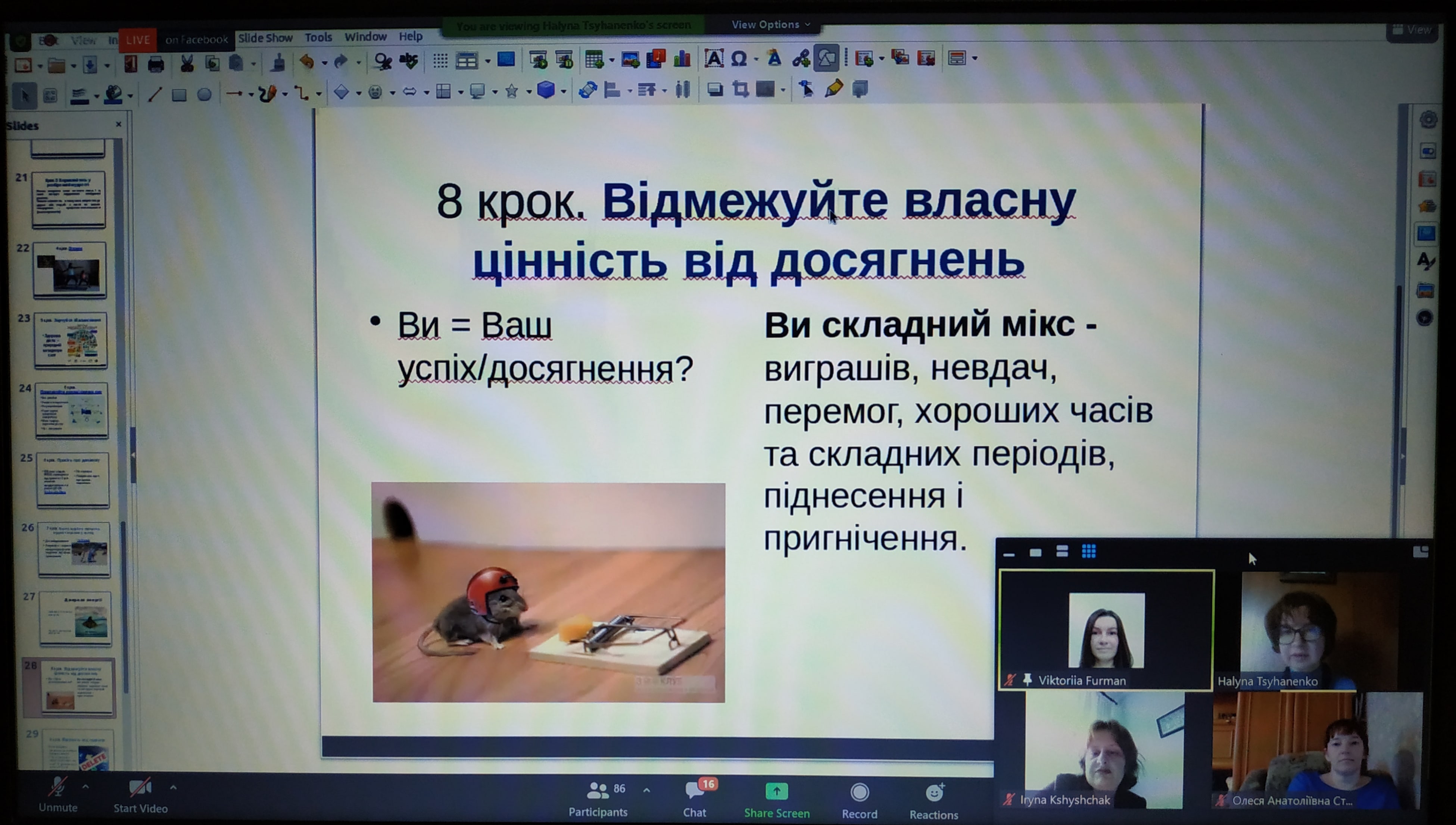Select the Rectangle drawing tool
1456x825 pixels.
coord(179,95)
